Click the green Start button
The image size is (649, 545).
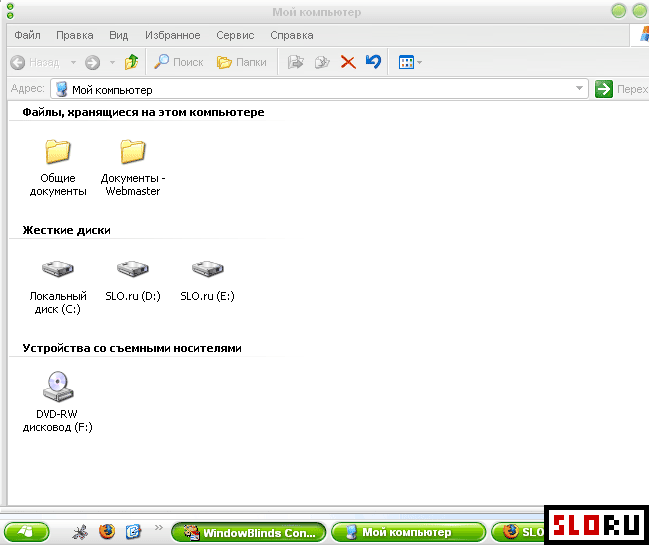click(x=27, y=532)
